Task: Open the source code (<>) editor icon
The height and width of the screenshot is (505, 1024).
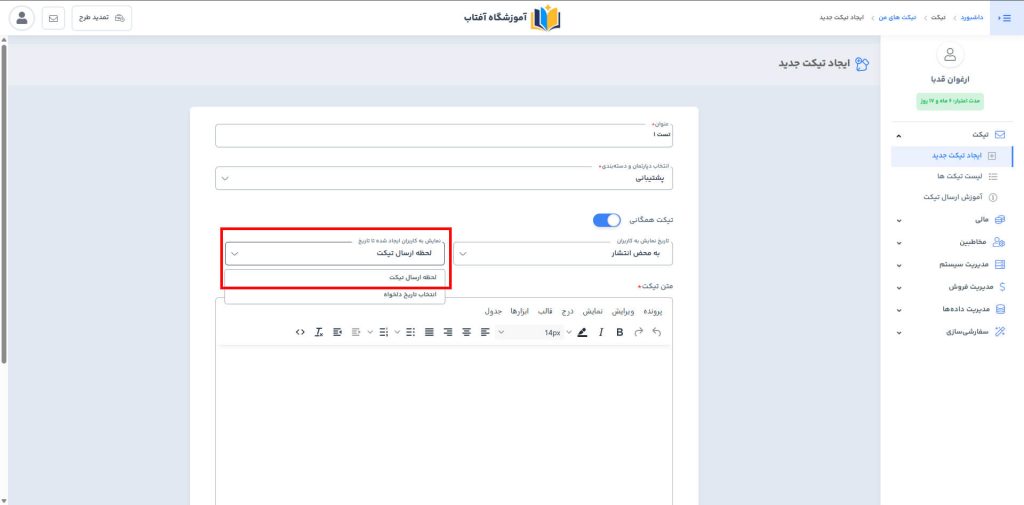Action: click(x=300, y=332)
